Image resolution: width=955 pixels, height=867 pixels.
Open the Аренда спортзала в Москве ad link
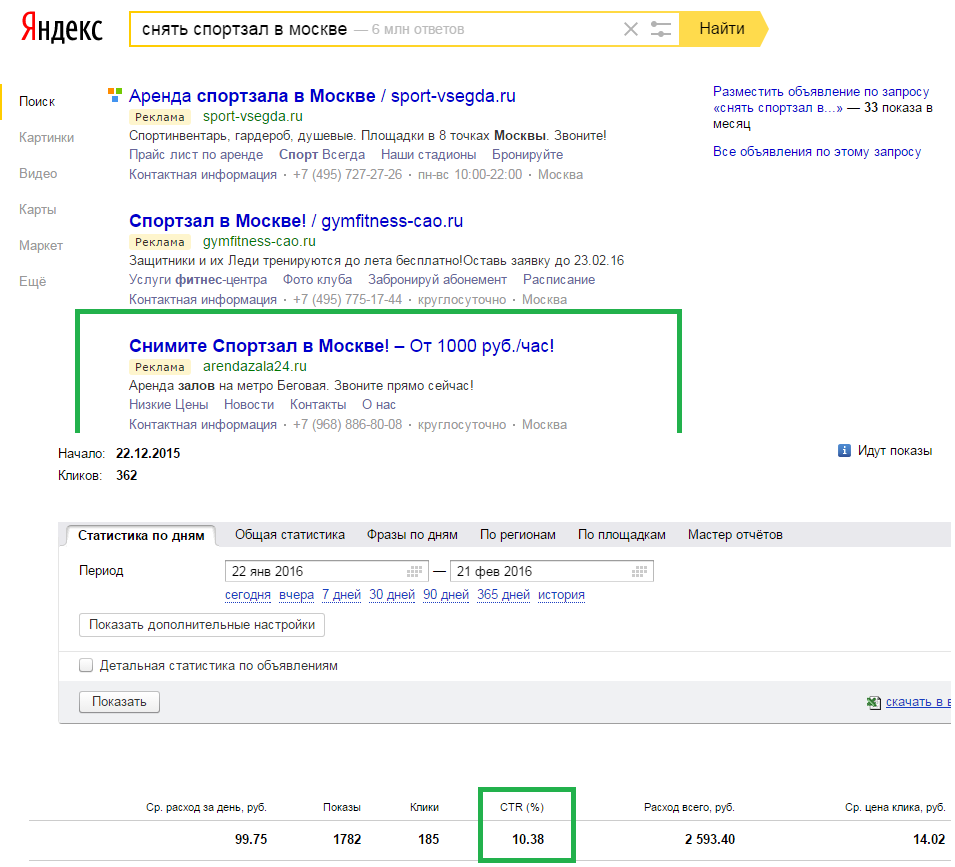click(252, 97)
